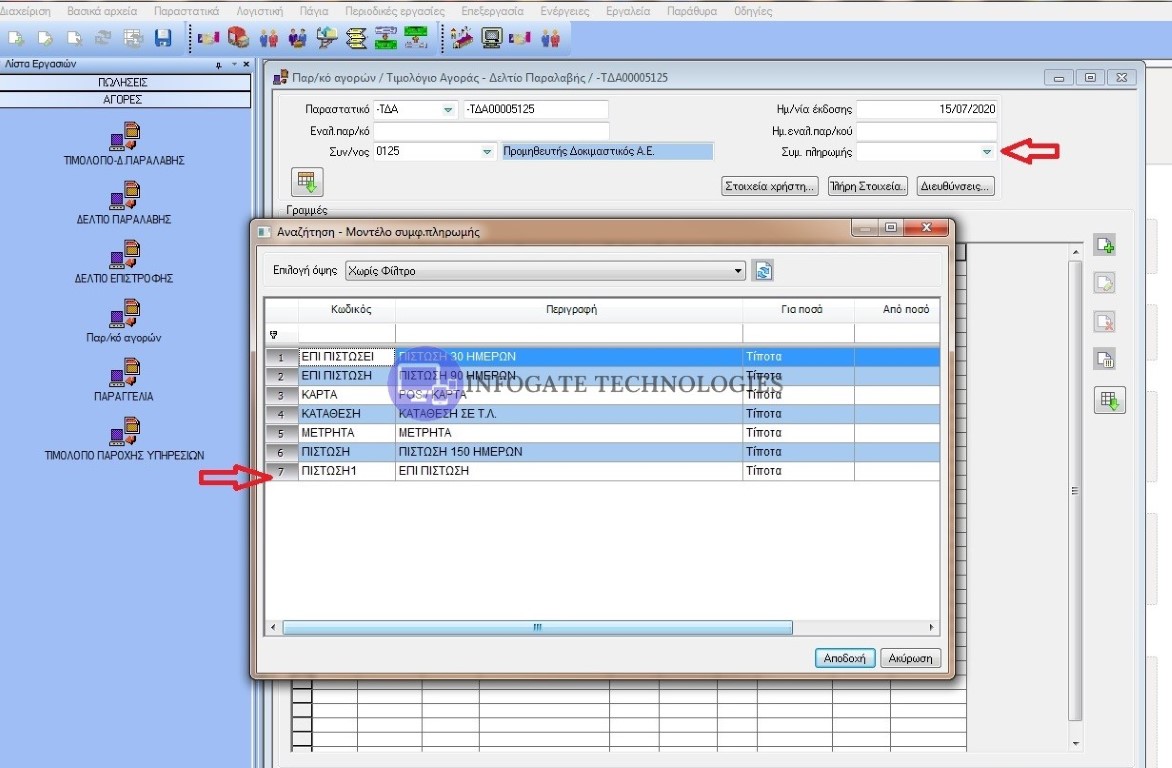Click add new line icon on right
Screen dimensions: 1172x768
[1104, 246]
